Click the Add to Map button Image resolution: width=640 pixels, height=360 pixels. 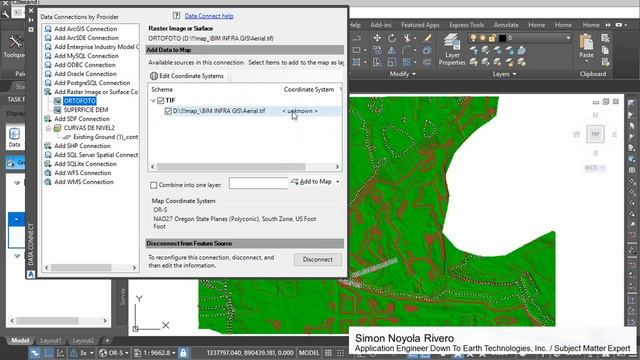click(312, 182)
